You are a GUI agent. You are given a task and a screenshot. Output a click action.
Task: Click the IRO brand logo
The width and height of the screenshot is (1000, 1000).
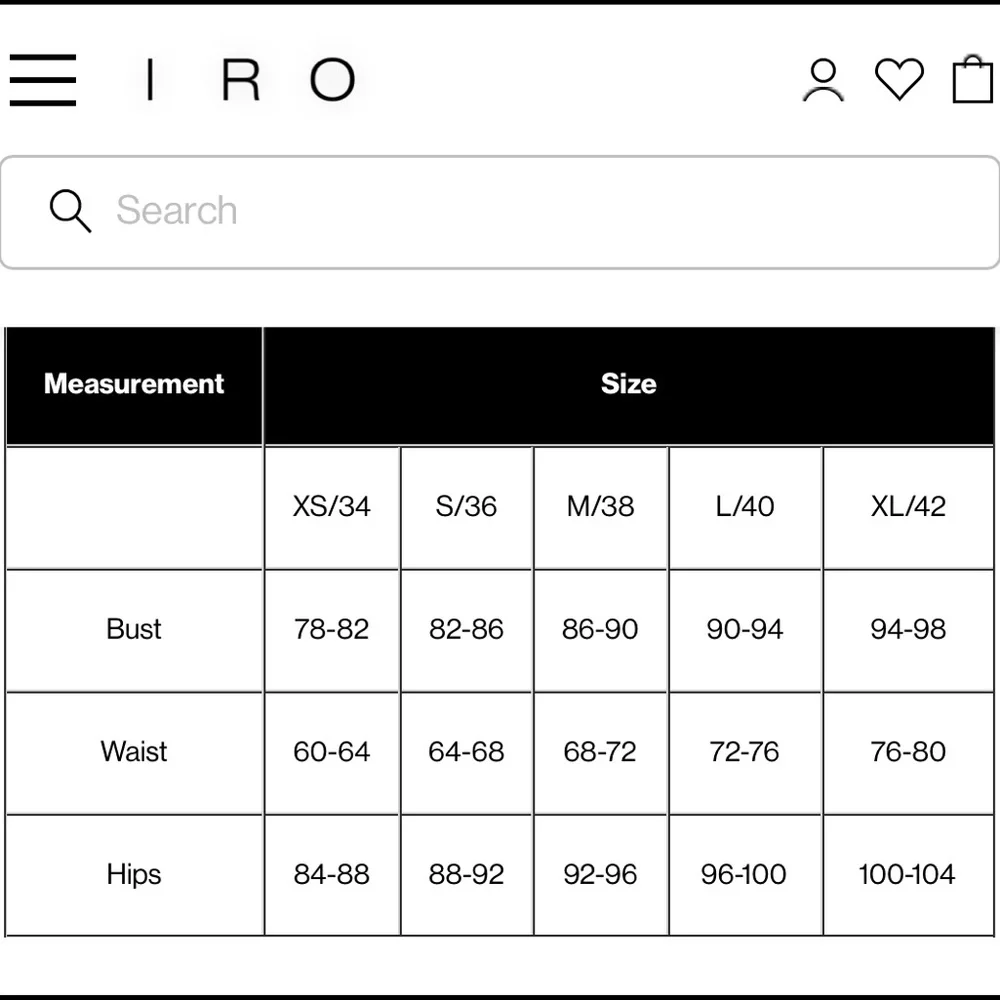(x=250, y=80)
